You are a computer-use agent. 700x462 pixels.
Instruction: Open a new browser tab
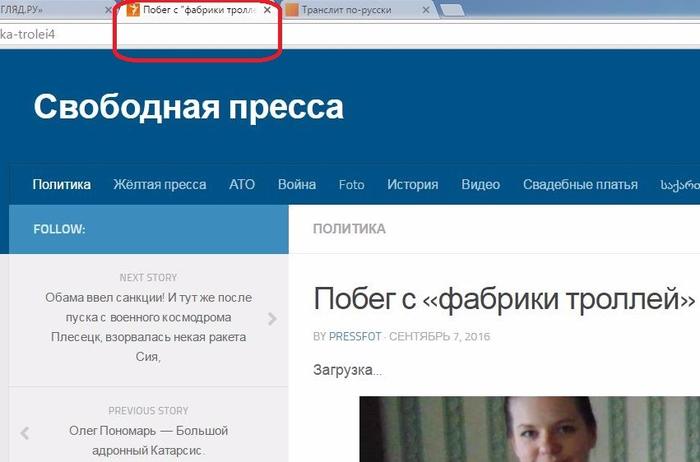pyautogui.click(x=451, y=10)
